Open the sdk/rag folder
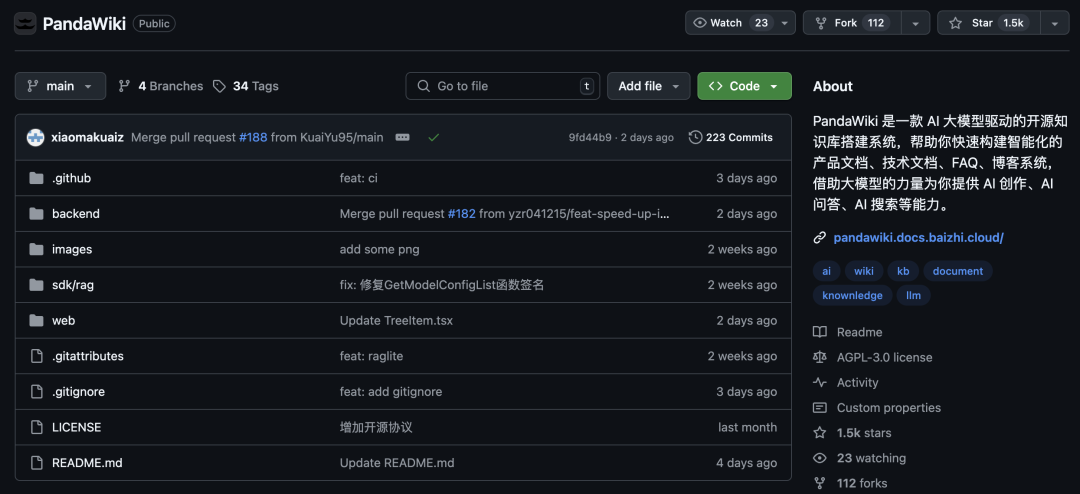This screenshot has height=494, width=1080. click(x=73, y=285)
